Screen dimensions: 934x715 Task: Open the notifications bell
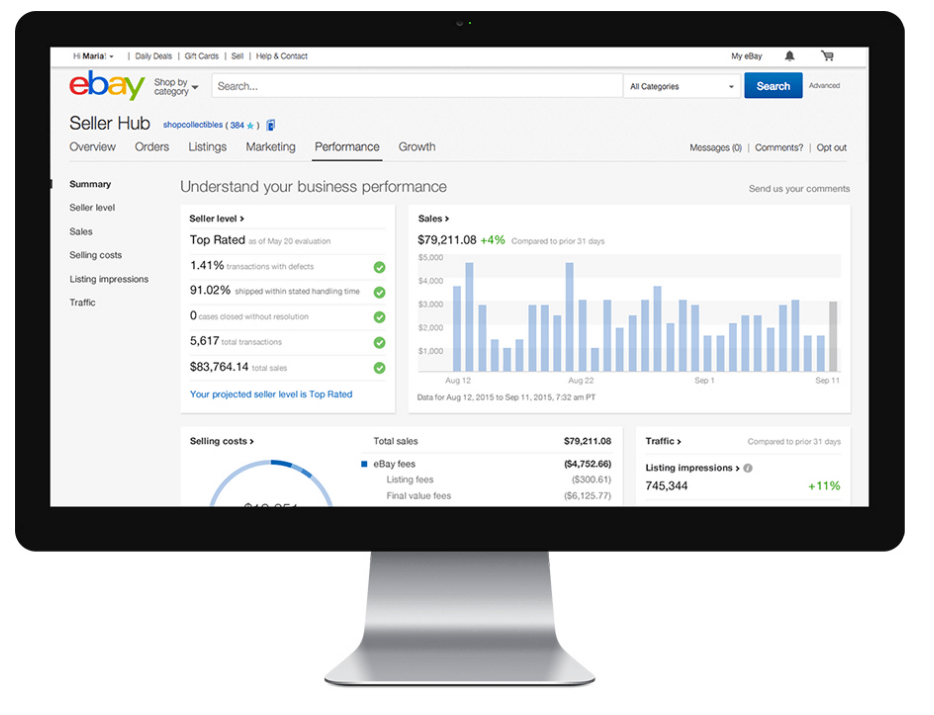click(x=789, y=56)
